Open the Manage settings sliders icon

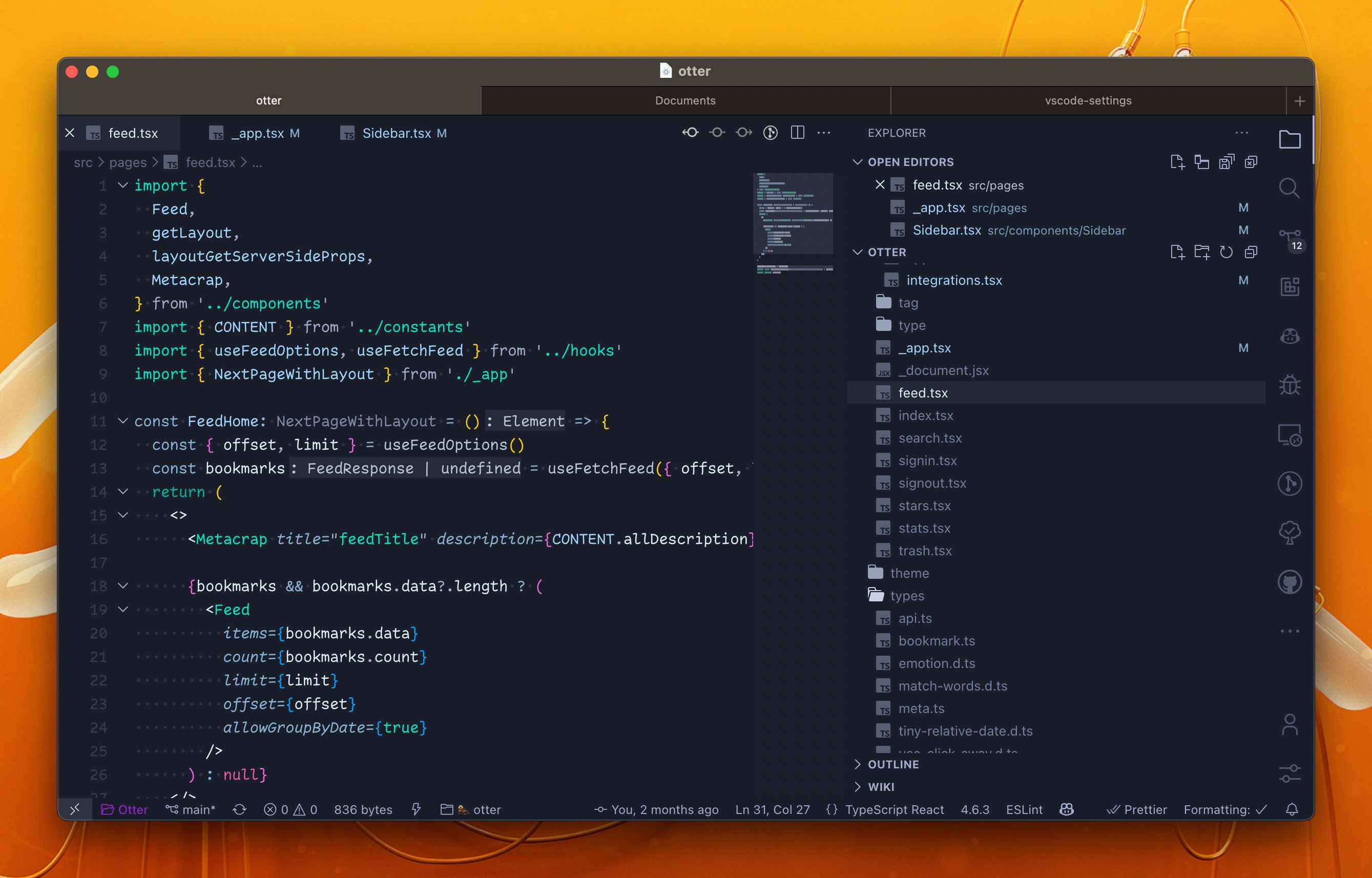coord(1290,774)
